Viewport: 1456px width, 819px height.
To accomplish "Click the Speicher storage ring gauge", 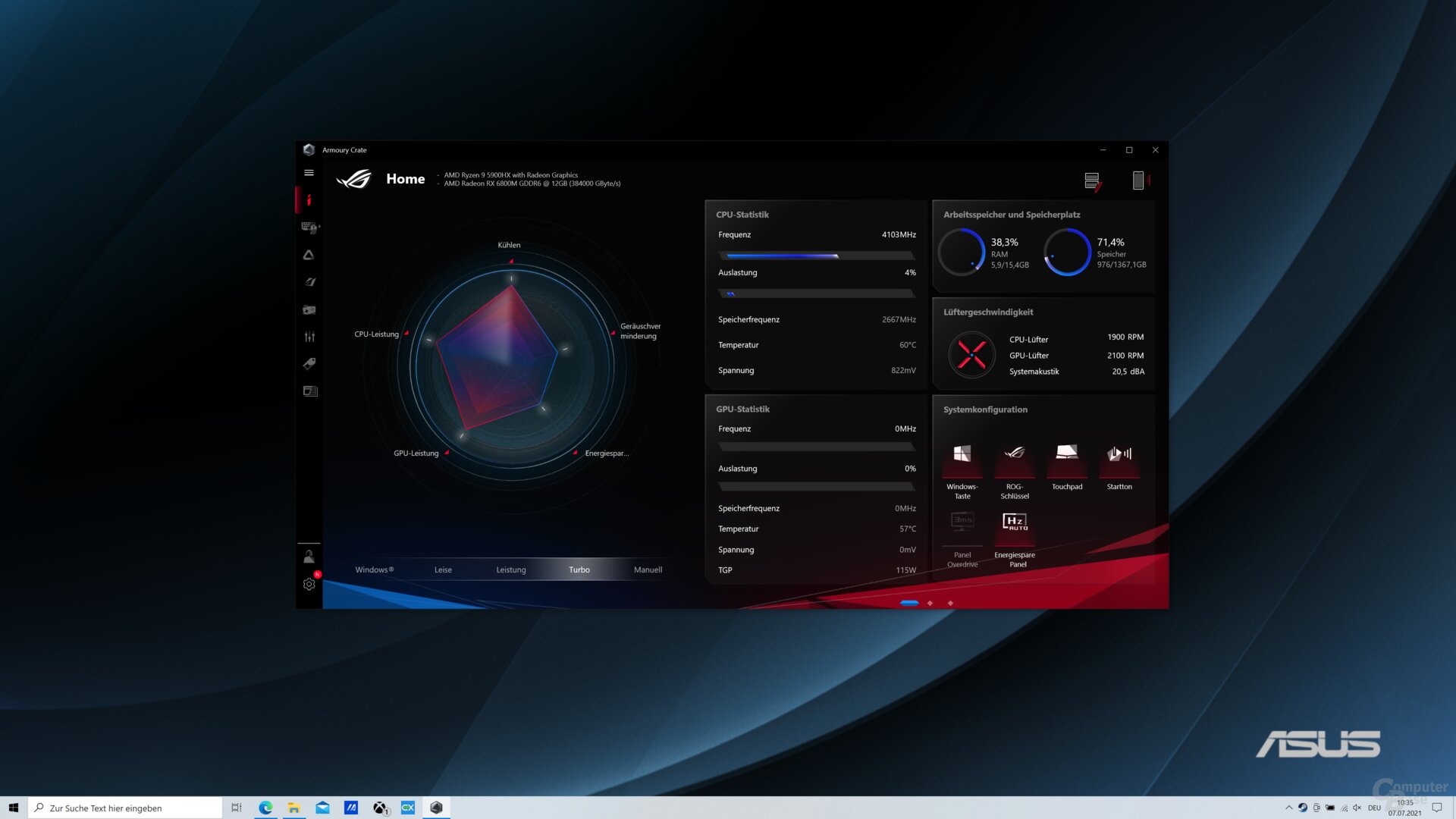I will pos(1067,253).
